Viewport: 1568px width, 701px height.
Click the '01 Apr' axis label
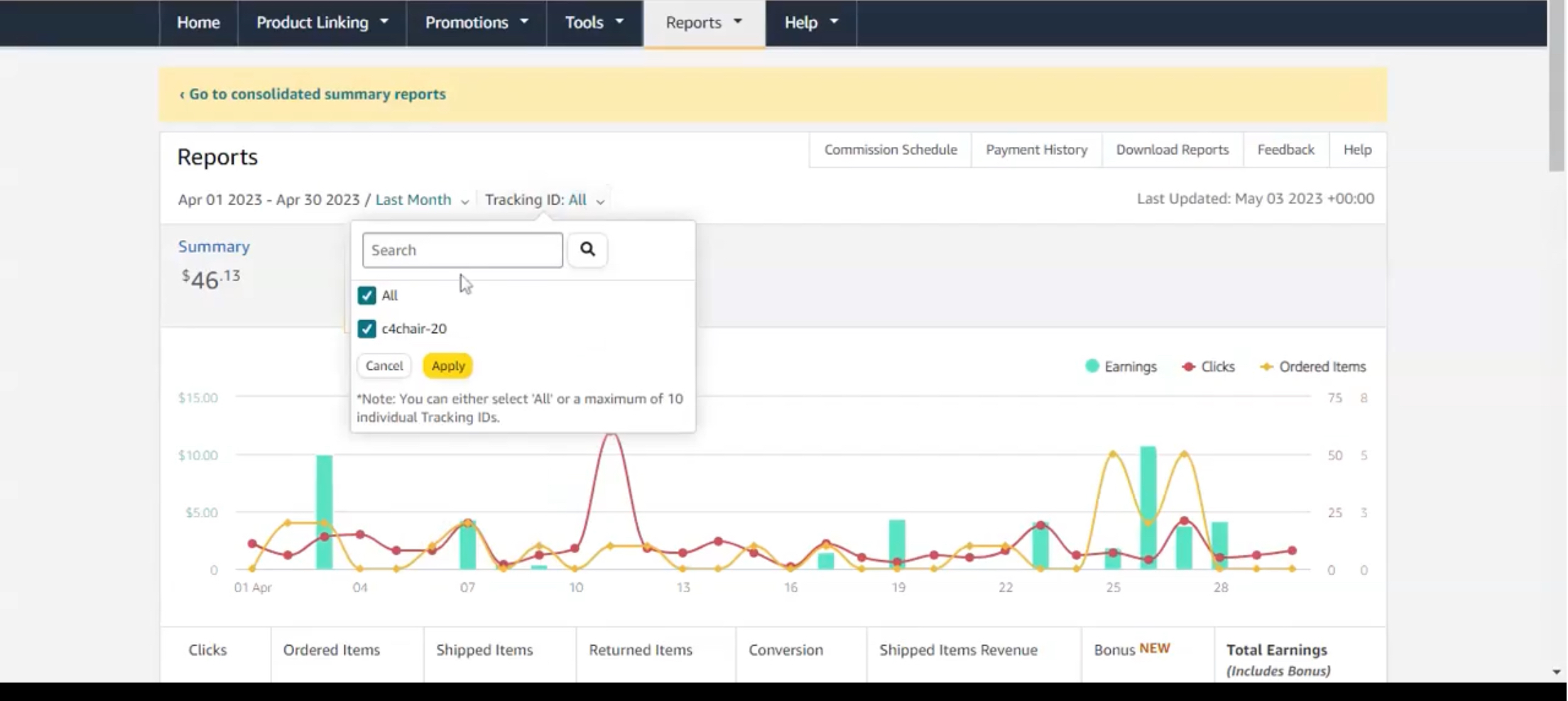[x=253, y=587]
